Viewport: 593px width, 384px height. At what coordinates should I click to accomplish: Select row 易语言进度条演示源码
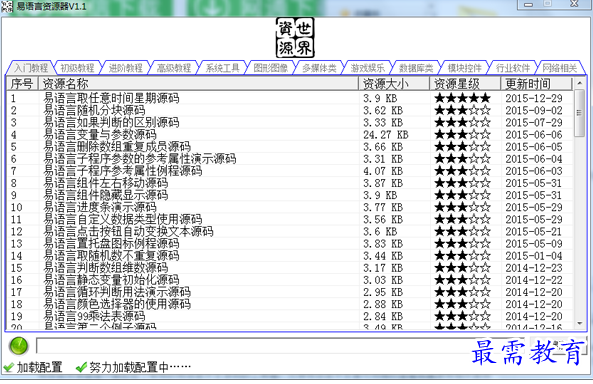[290, 207]
